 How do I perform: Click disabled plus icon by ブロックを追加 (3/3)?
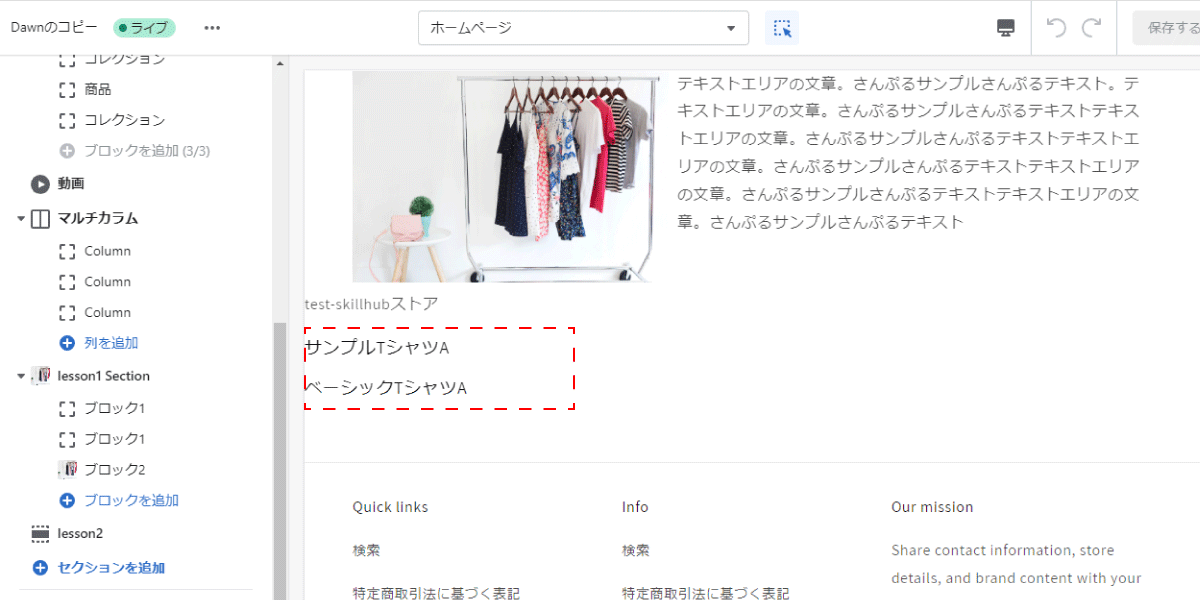67,151
